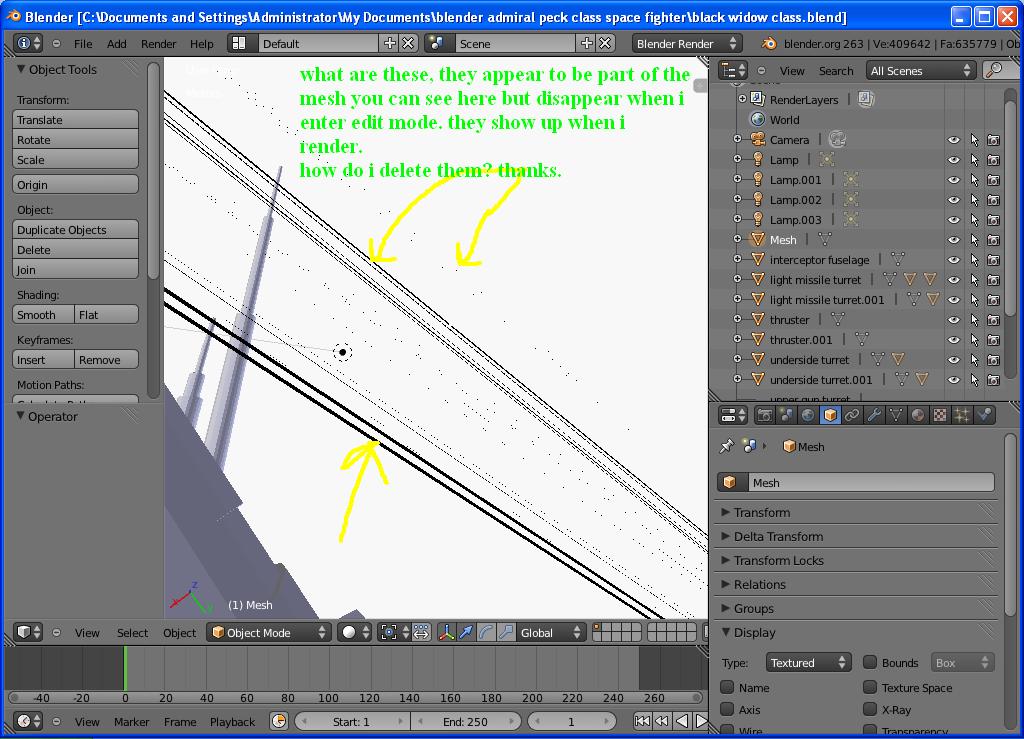Select the Object properties tab (orange cube)
The image size is (1024, 739).
click(830, 415)
